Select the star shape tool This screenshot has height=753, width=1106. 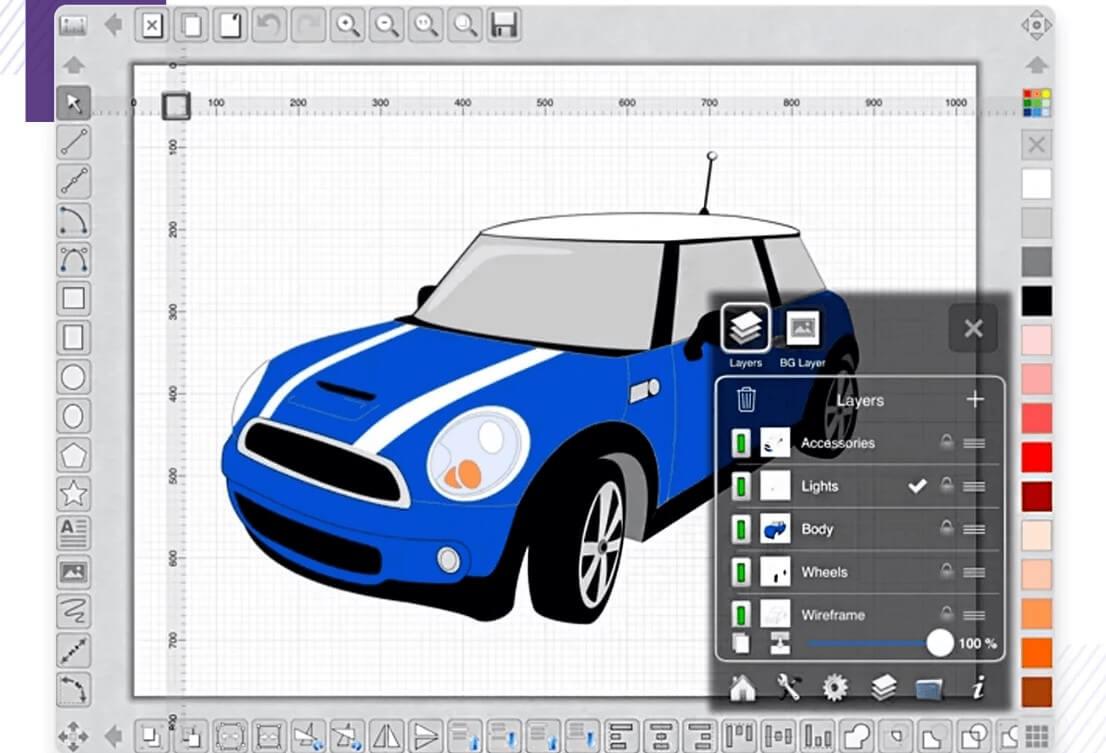[x=73, y=494]
